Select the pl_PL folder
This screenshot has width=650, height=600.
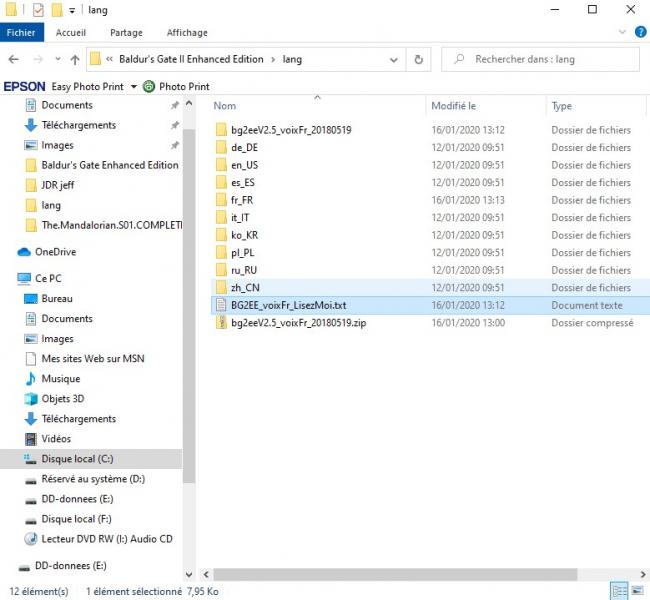(x=243, y=253)
